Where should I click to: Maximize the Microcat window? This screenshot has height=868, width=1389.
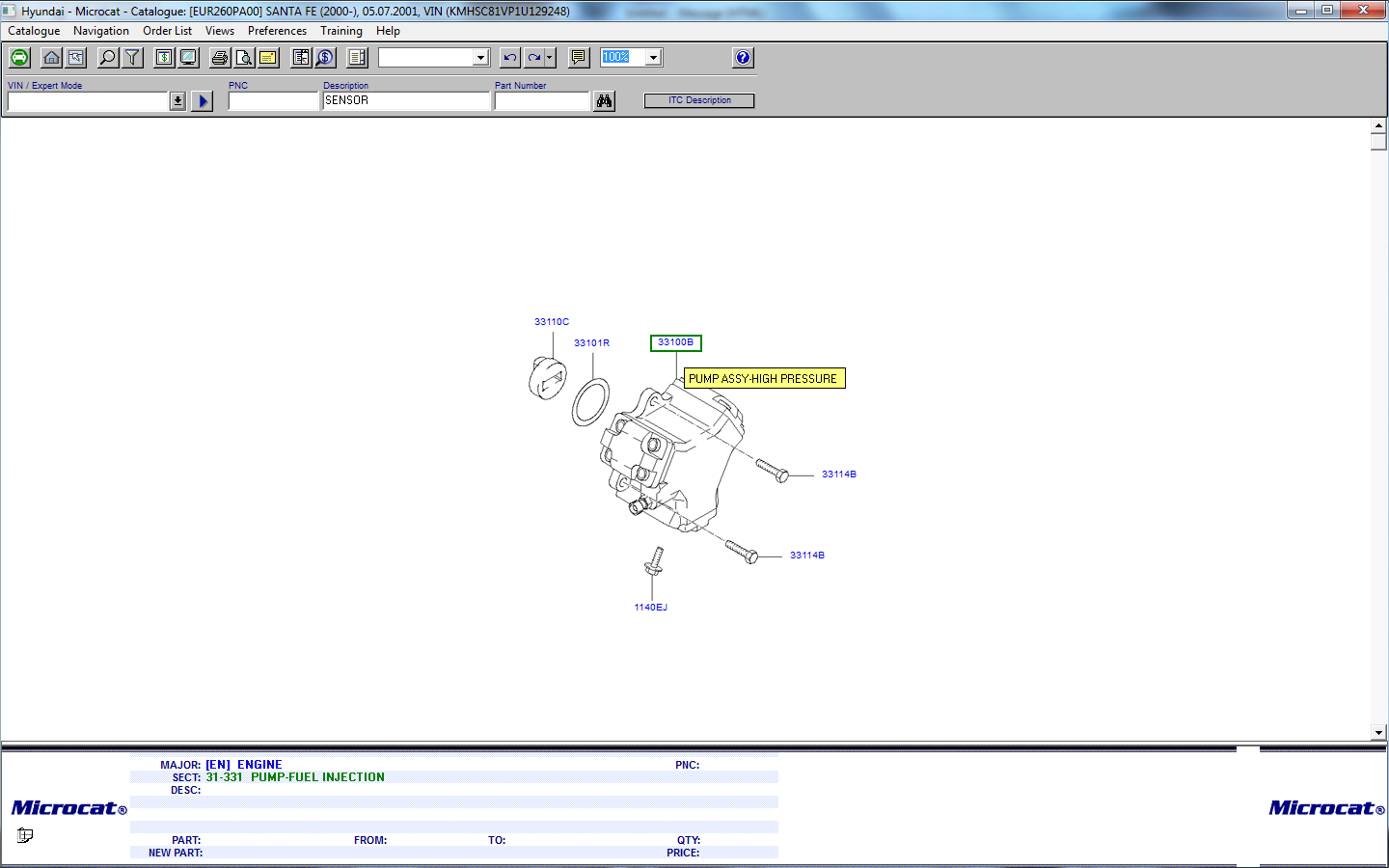coord(1327,10)
